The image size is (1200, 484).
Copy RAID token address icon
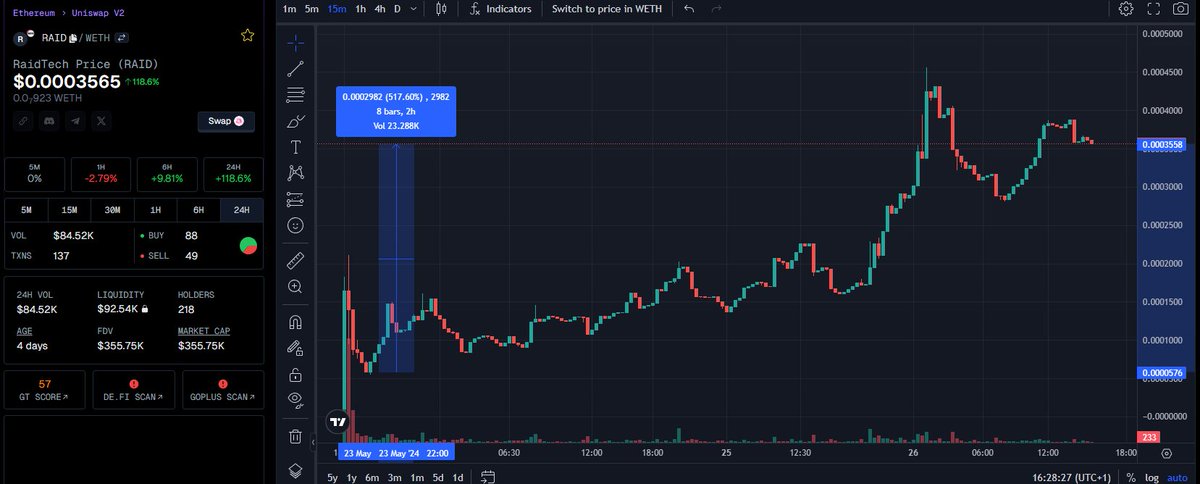click(x=72, y=37)
